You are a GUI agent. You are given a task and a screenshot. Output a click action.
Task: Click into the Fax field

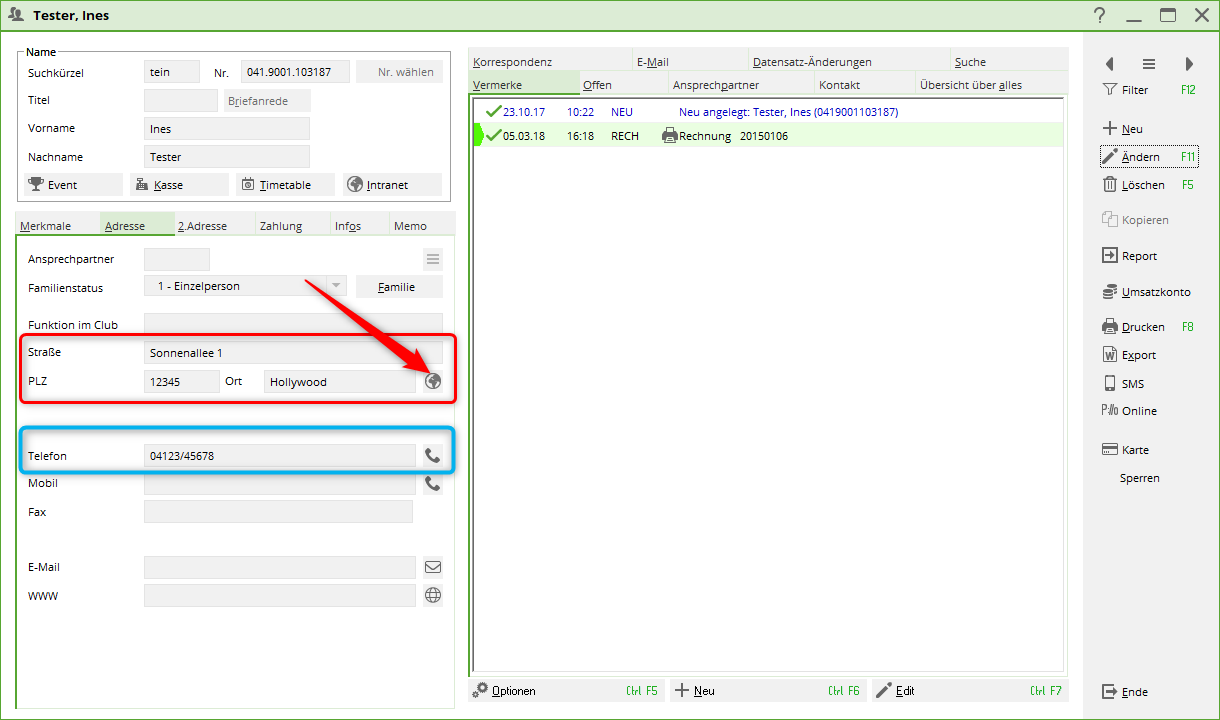point(278,512)
